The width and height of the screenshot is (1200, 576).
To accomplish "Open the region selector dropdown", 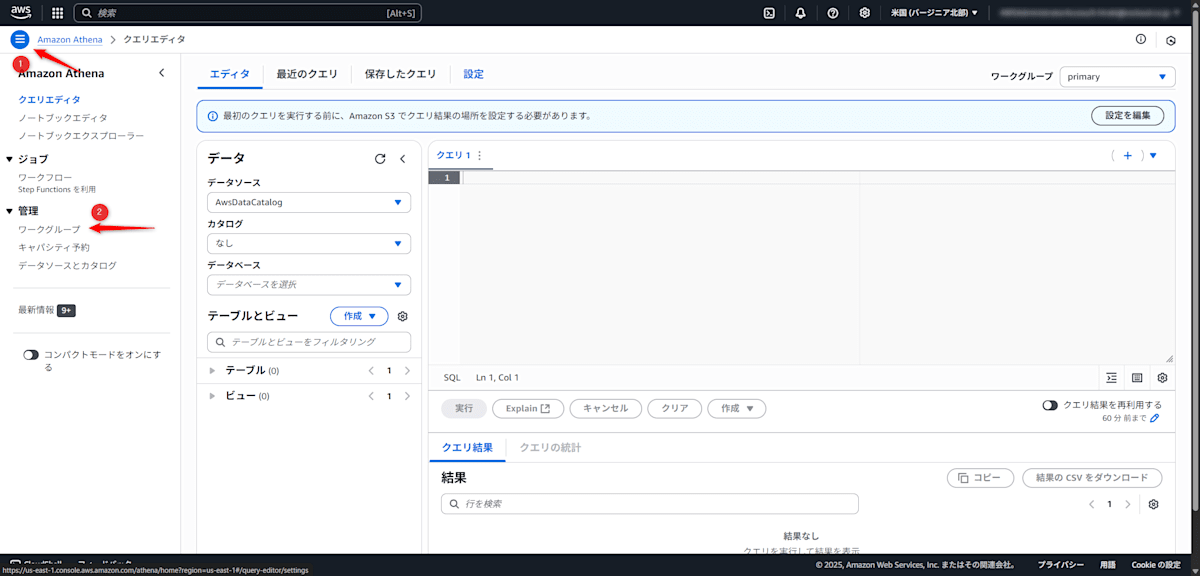I will 934,13.
